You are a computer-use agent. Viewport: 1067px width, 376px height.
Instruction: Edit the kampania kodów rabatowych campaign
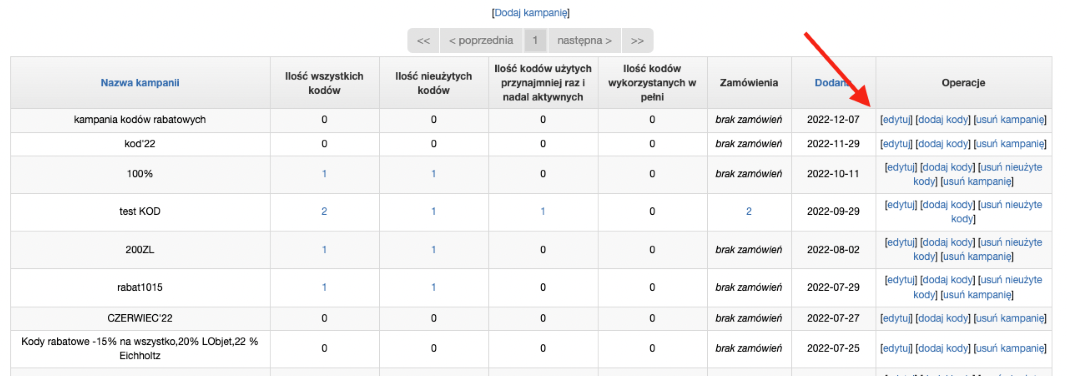(x=896, y=120)
